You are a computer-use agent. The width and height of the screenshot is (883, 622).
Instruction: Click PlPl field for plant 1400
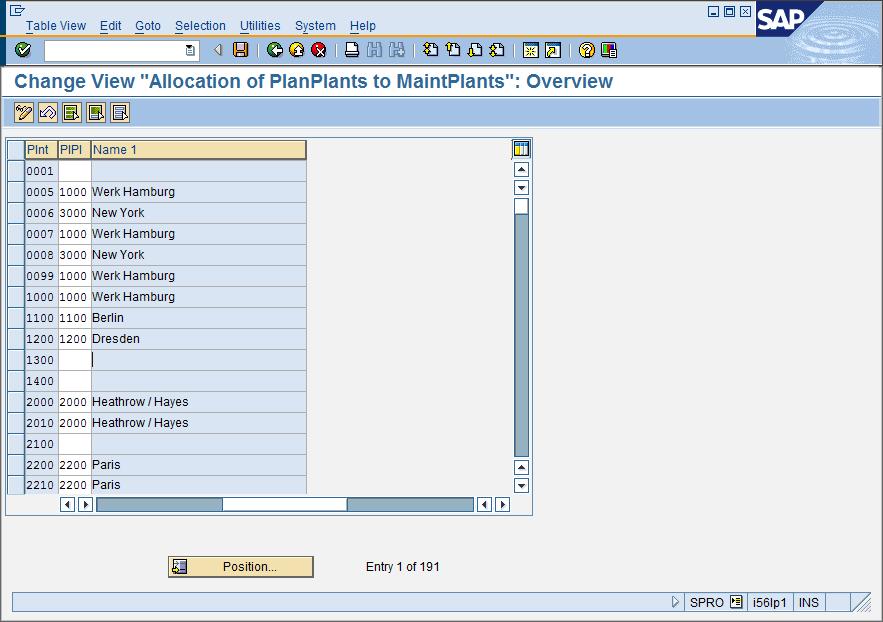(x=74, y=381)
